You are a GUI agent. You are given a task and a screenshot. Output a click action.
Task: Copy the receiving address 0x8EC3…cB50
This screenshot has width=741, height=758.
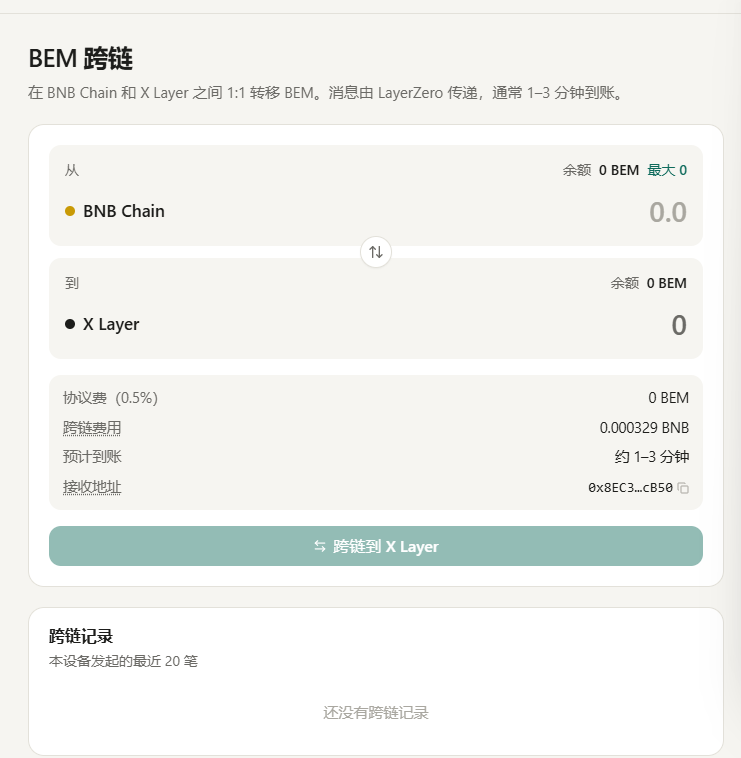click(x=683, y=488)
